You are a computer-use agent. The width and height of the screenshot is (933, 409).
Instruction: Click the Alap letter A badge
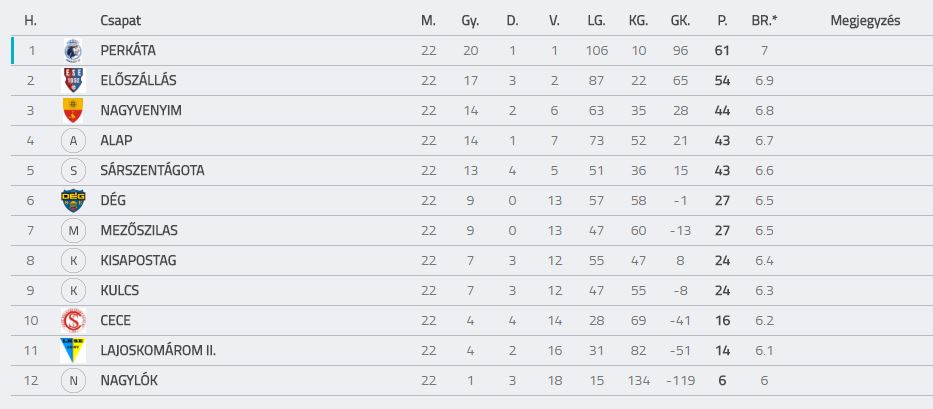click(73, 141)
